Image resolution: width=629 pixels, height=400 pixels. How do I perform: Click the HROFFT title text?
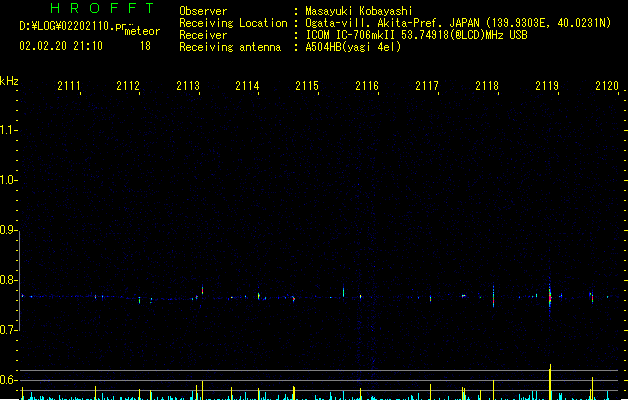click(102, 8)
